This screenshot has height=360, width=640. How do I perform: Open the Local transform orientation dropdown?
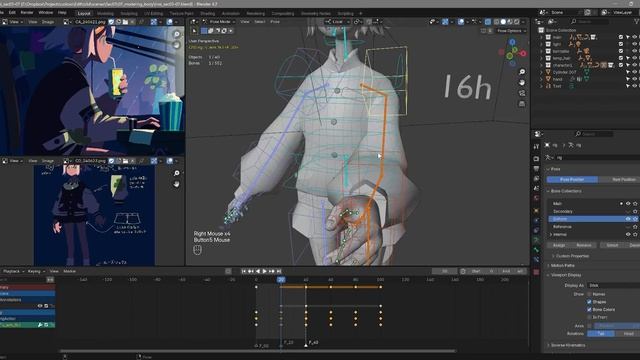point(337,22)
